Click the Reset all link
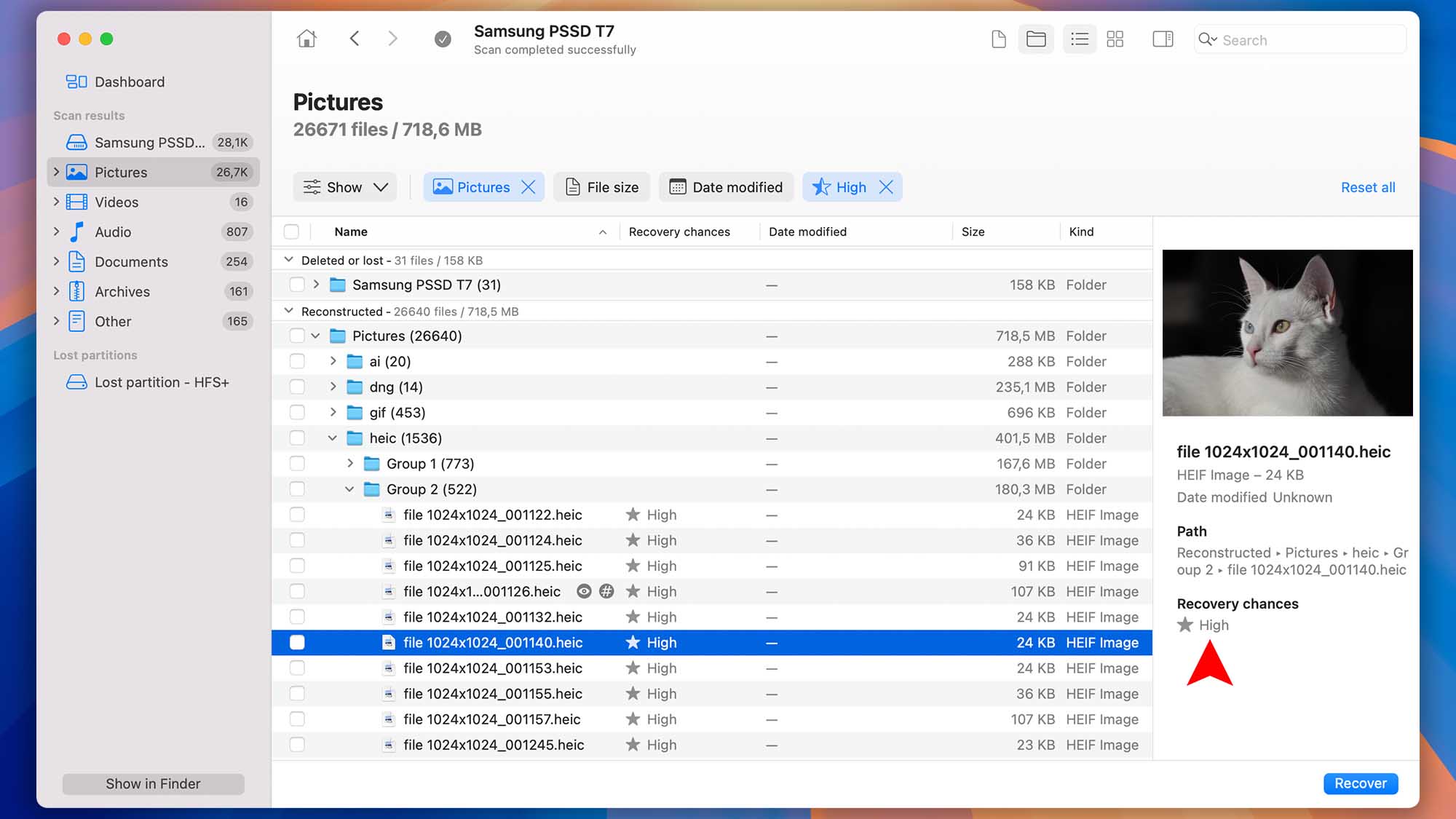 tap(1367, 187)
